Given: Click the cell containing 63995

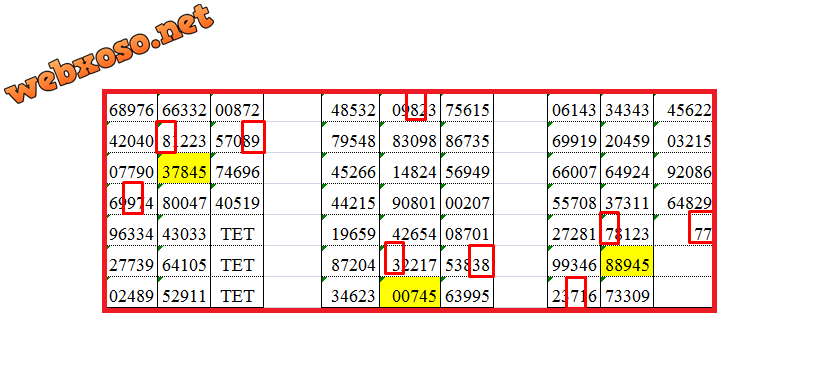Looking at the screenshot, I should pyautogui.click(x=467, y=292).
